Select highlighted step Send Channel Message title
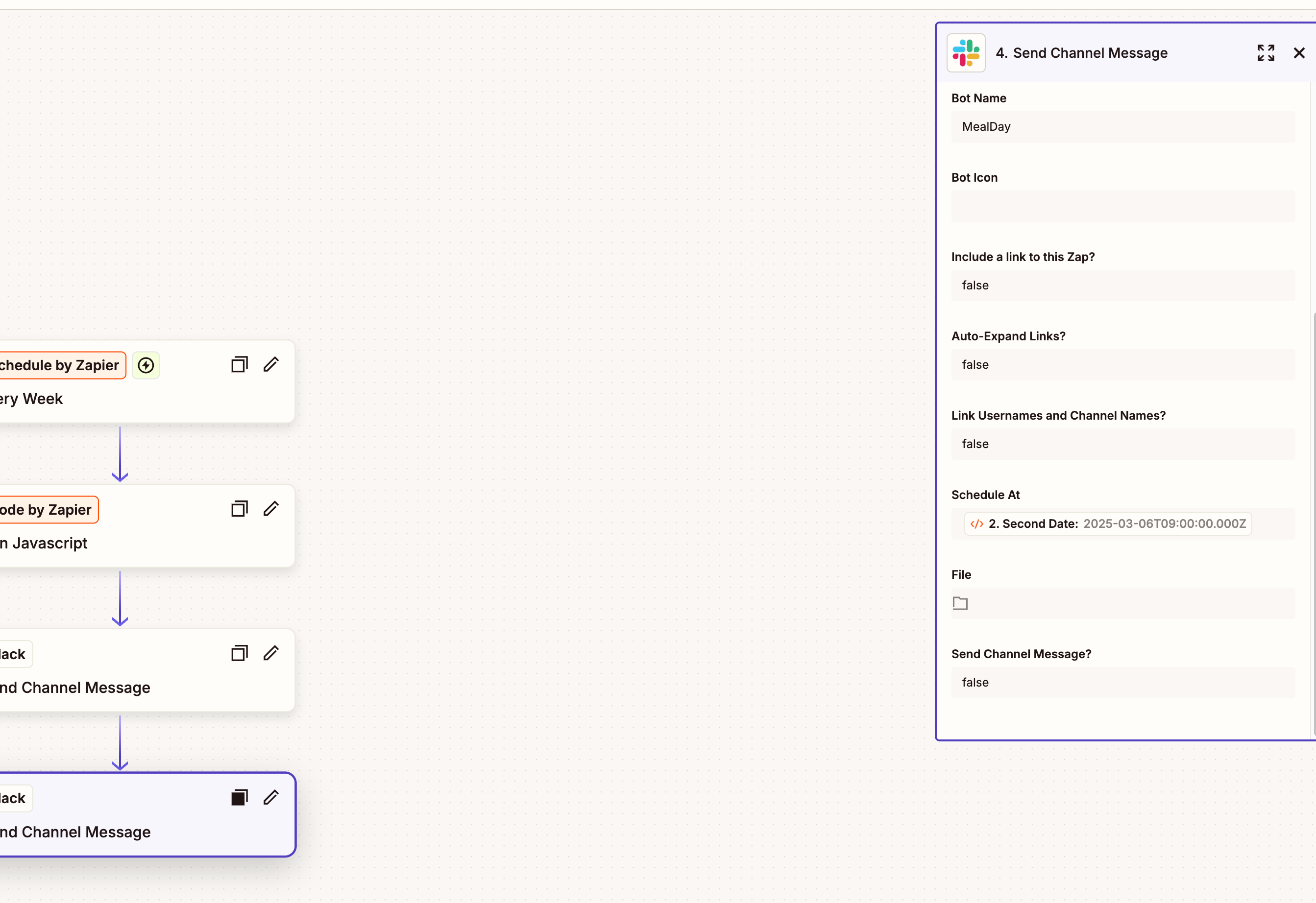Viewport: 1316px width, 903px height. click(x=75, y=832)
